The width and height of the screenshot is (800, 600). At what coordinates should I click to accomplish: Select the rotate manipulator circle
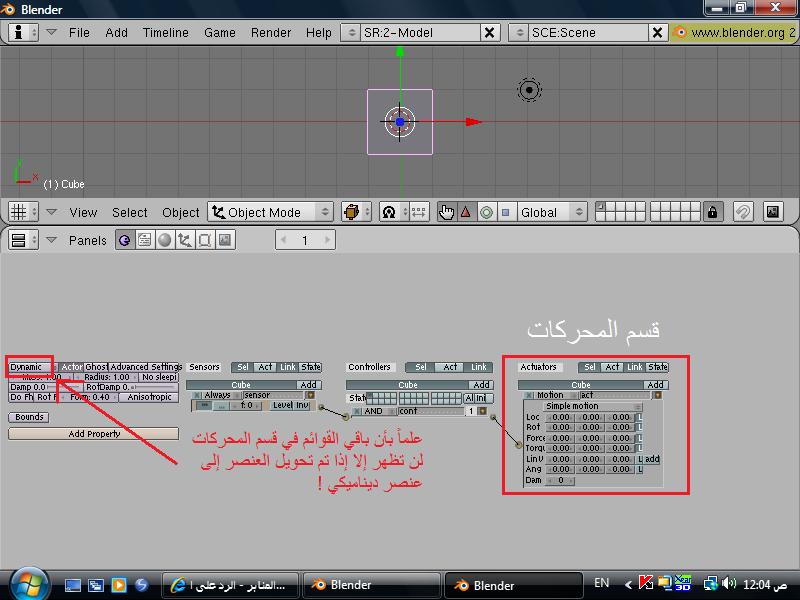[x=486, y=212]
